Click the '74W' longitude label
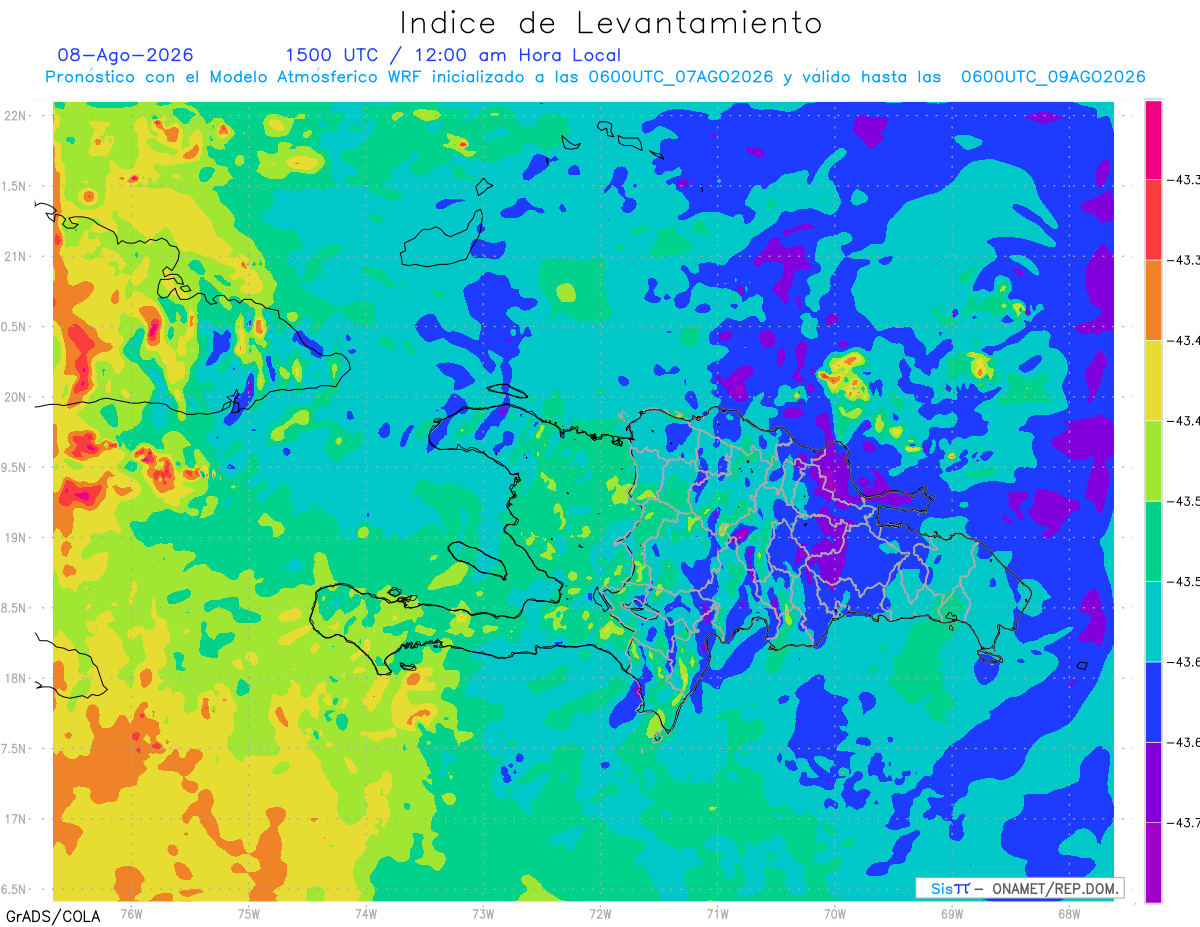The image size is (1200, 927). pyautogui.click(x=365, y=913)
